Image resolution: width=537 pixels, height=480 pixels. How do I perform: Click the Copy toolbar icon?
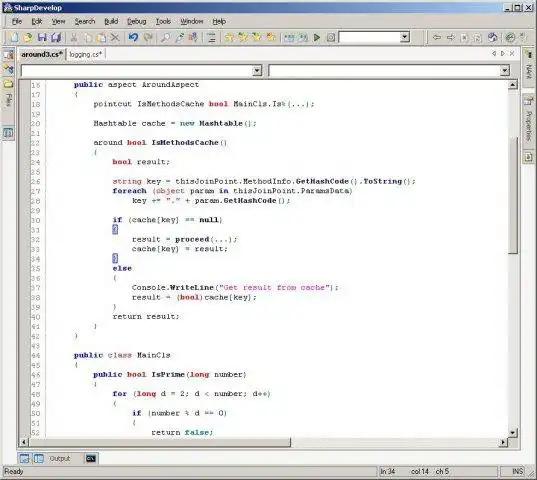[88, 37]
